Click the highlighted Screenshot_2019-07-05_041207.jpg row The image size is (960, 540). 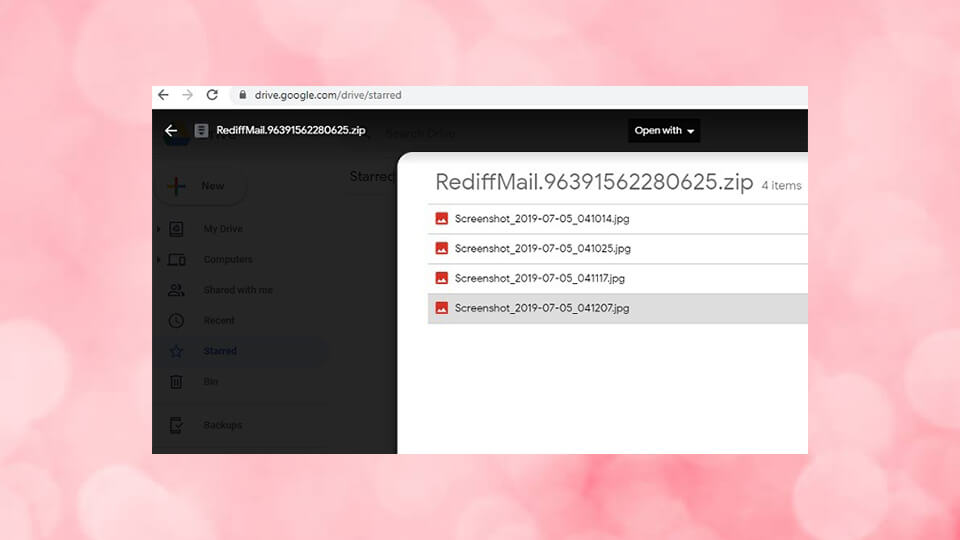click(541, 308)
